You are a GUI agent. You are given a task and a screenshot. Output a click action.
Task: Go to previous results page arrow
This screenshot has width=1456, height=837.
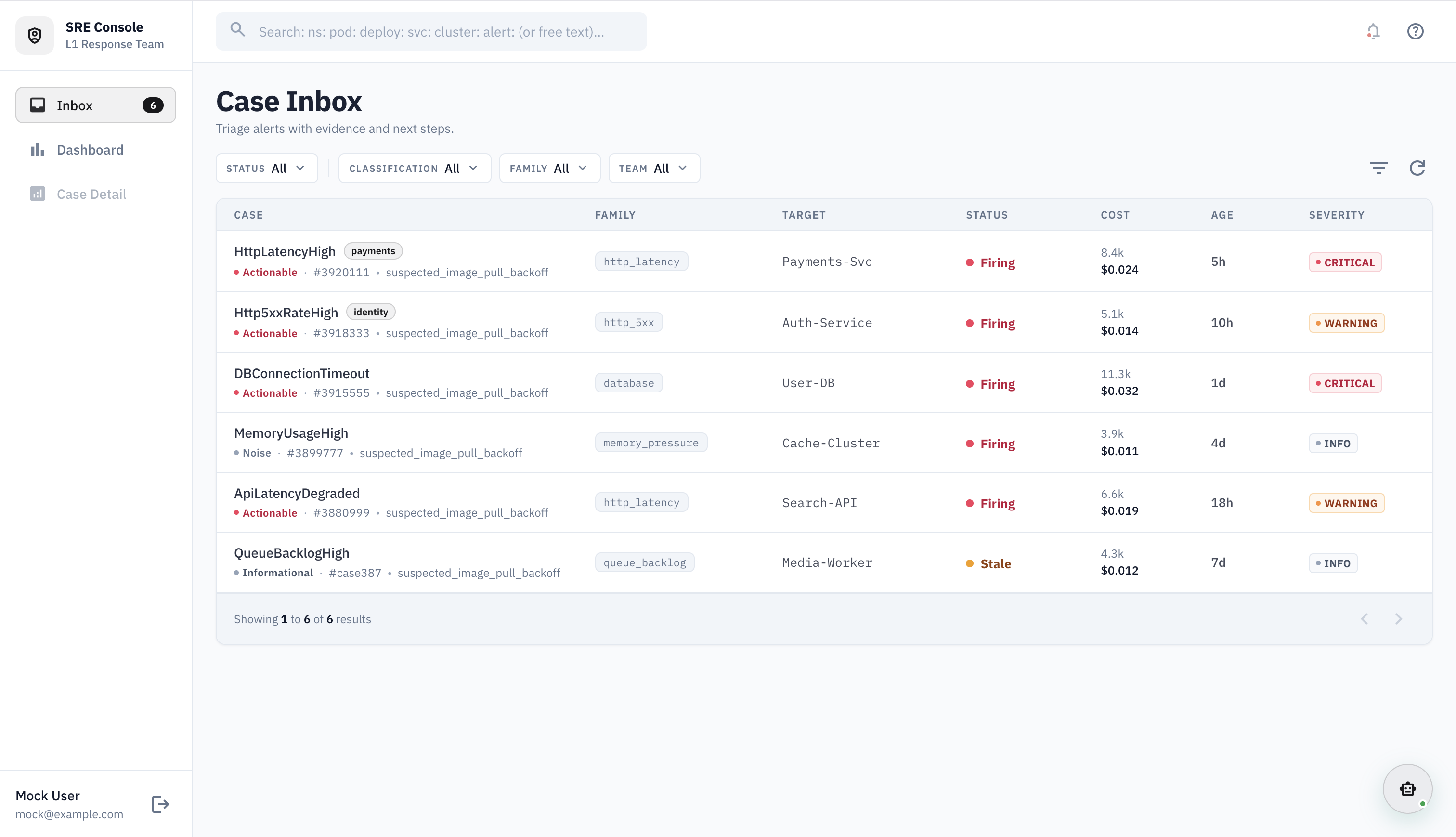(1365, 618)
